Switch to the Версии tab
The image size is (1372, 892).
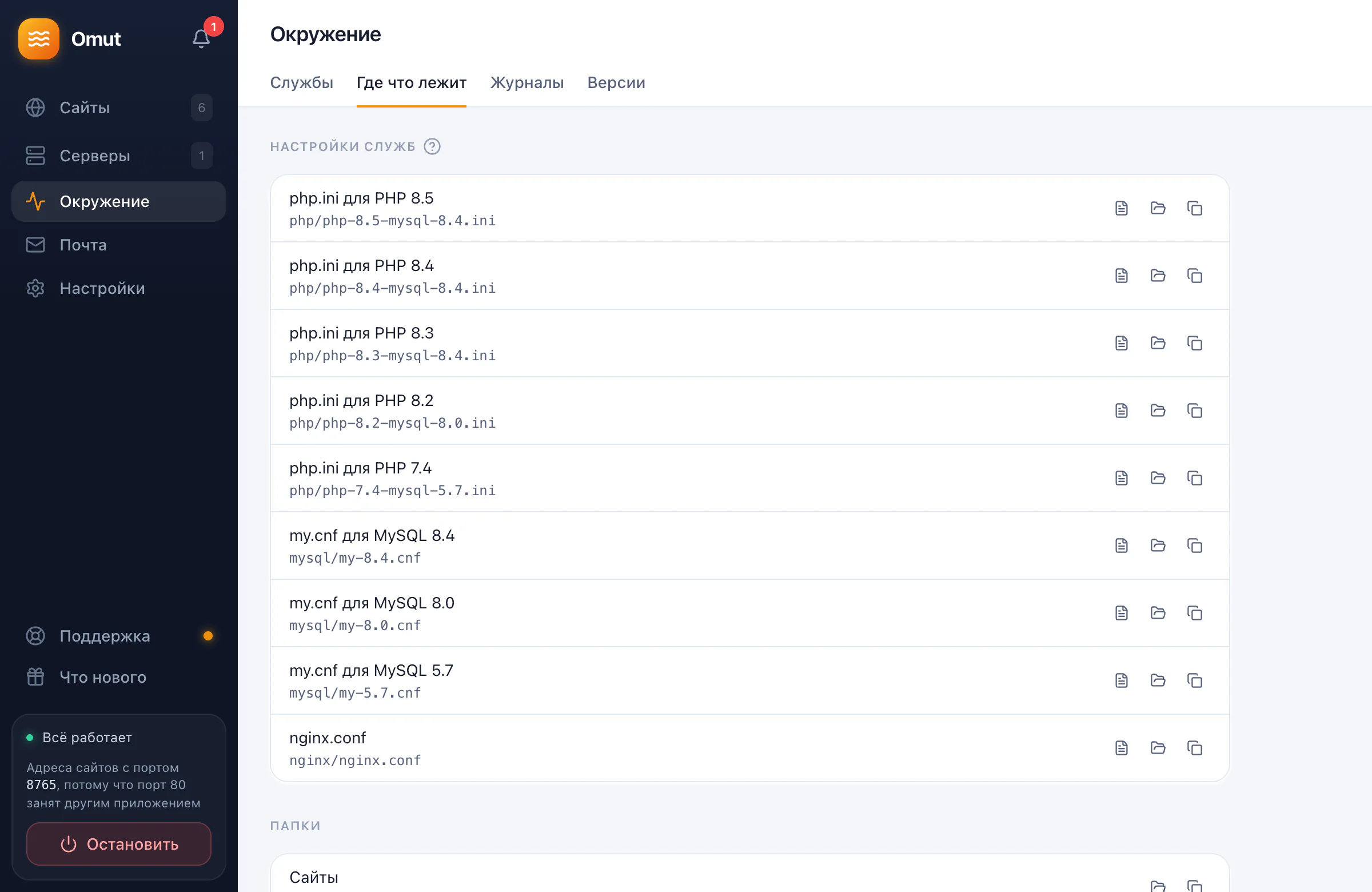[616, 82]
